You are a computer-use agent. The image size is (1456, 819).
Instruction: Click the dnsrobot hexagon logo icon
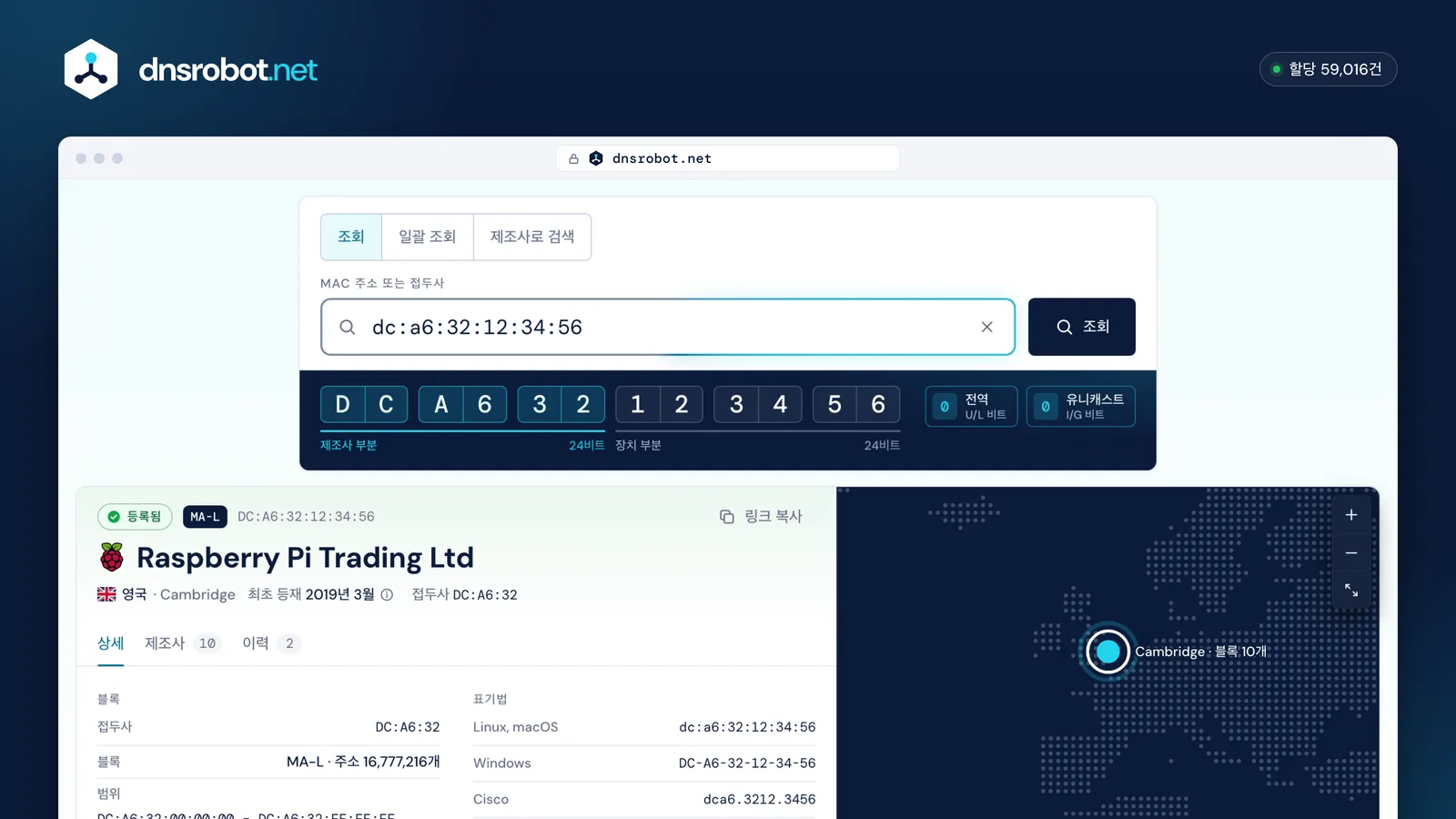coord(91,69)
